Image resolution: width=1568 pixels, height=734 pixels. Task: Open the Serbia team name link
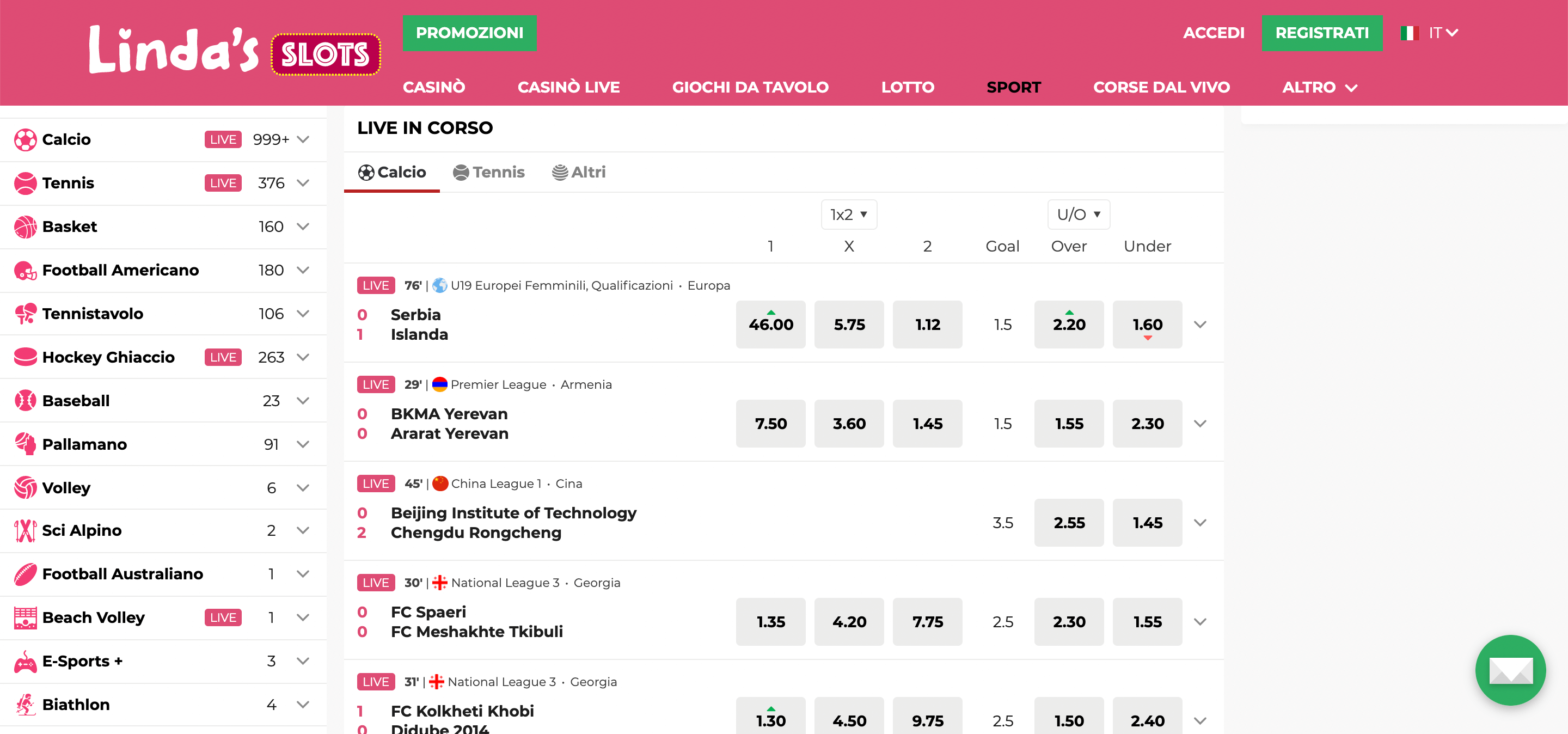[416, 315]
